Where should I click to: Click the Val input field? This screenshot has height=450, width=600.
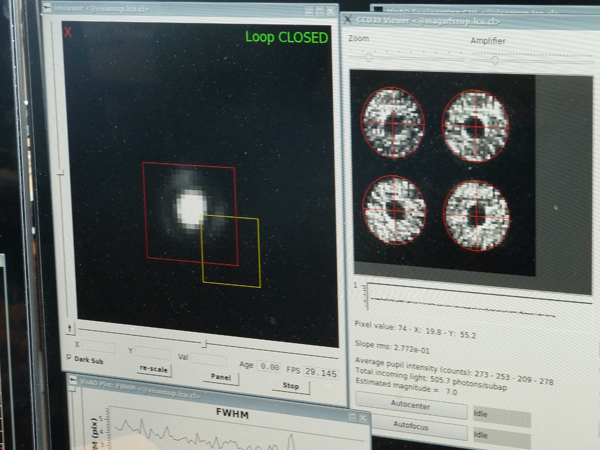[209, 360]
